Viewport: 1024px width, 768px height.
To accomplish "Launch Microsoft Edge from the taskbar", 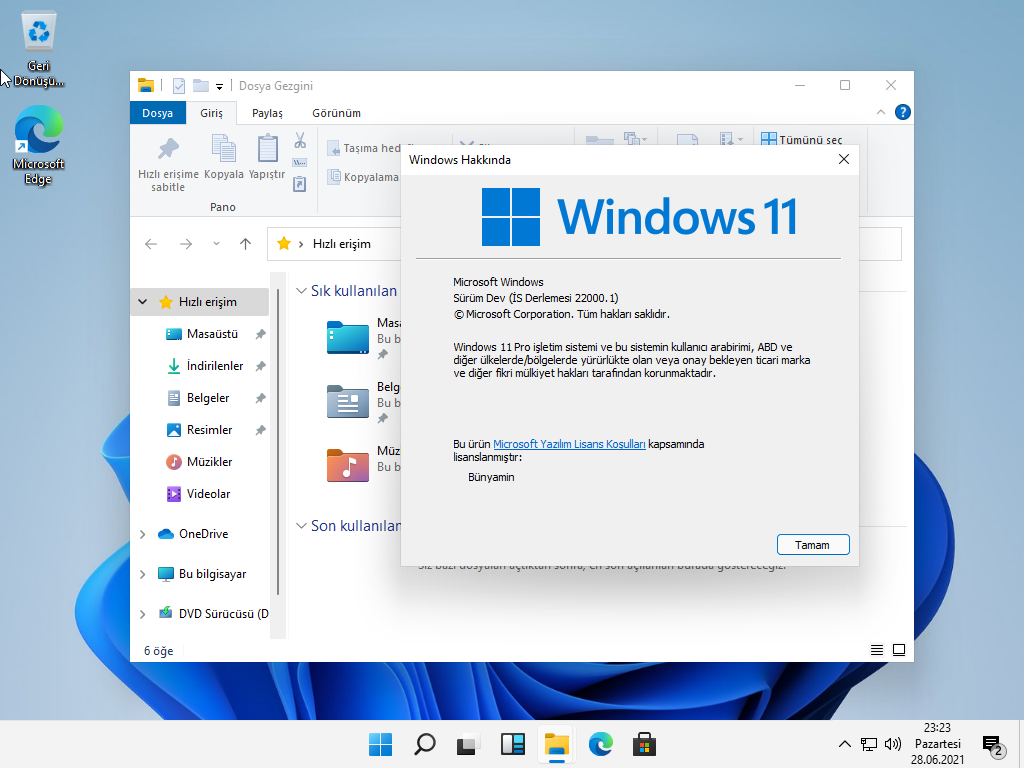I will 600,744.
